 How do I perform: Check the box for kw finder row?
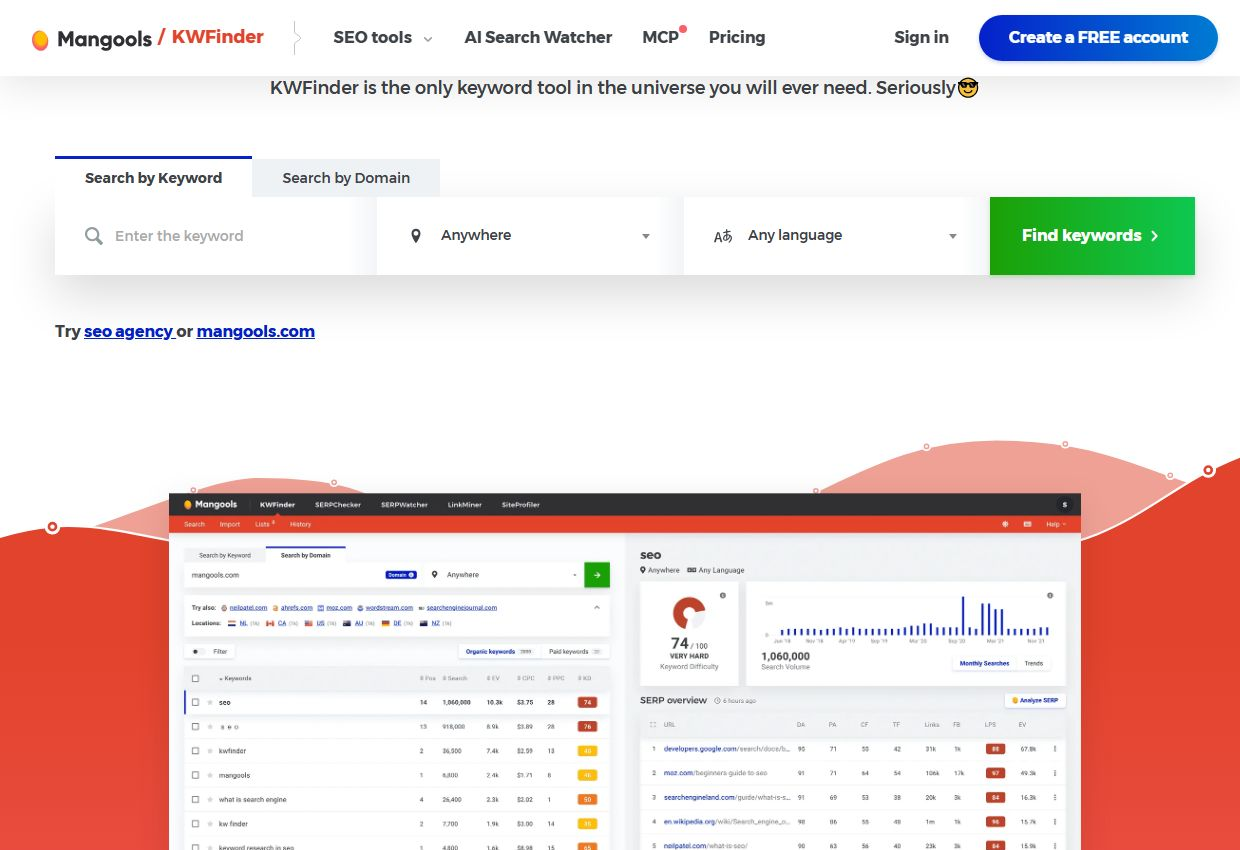[195, 824]
